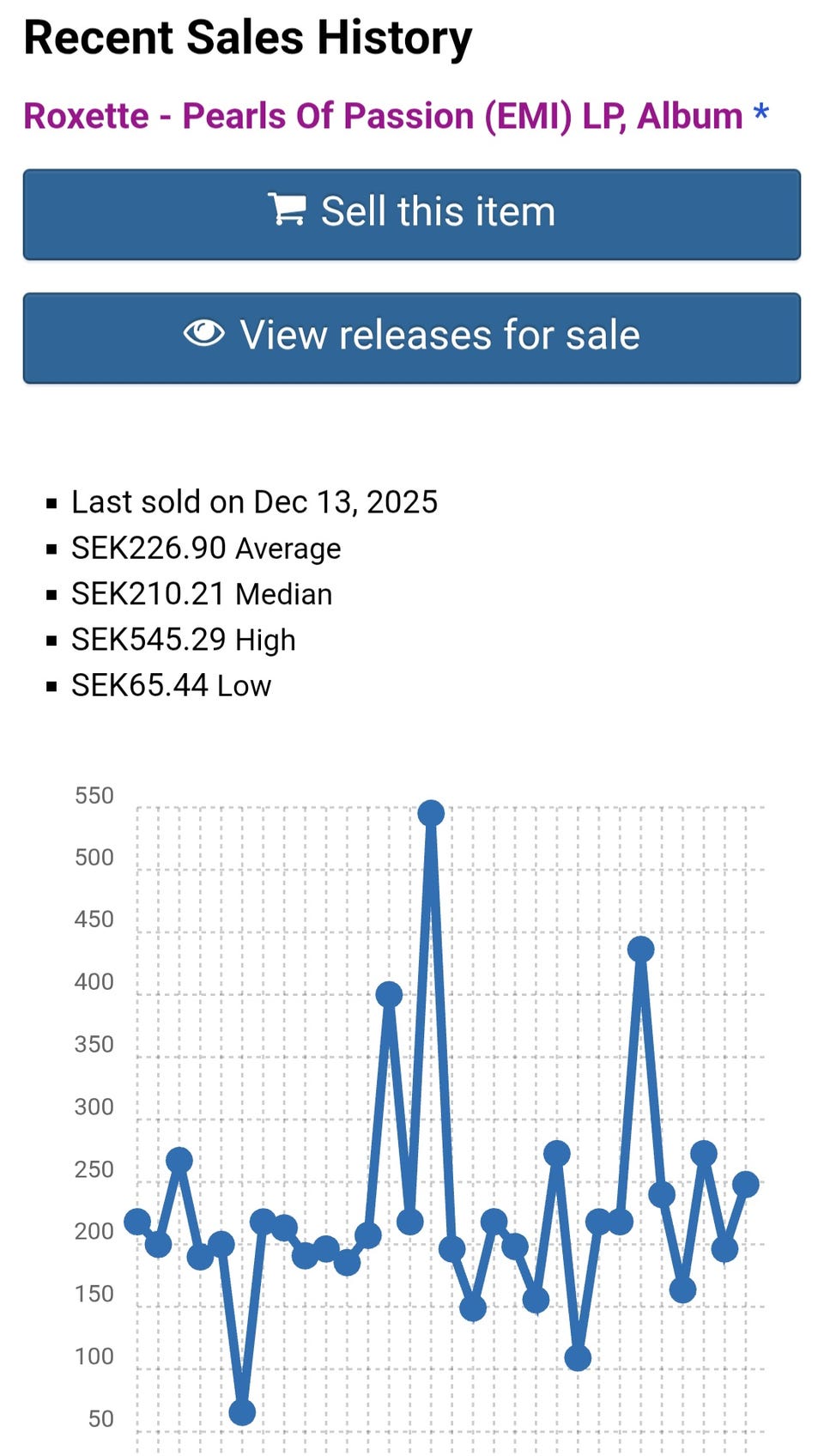Click the highest peak point on the chart
824x1456 pixels.
click(431, 813)
